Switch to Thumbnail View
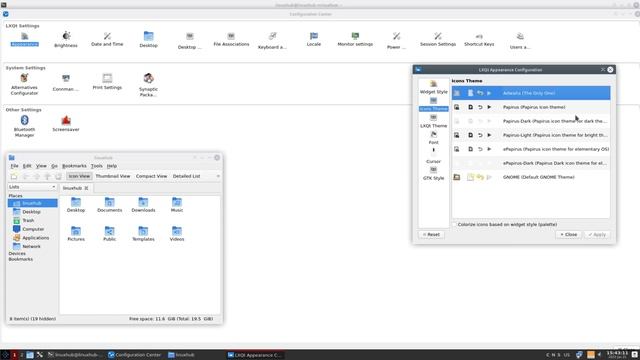The width and height of the screenshot is (640, 360). (113, 176)
